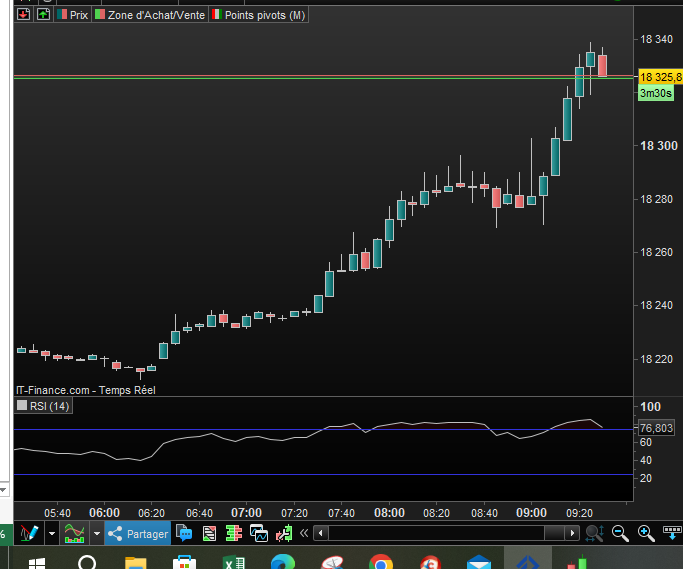Click the 3m30s countdown timer label
Screen dimensions: 683x569
click(x=656, y=93)
